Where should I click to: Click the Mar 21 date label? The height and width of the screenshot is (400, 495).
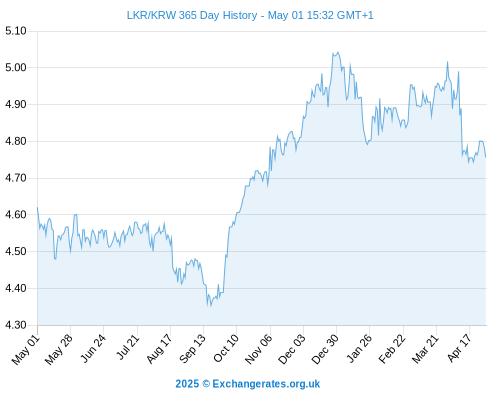(x=425, y=349)
